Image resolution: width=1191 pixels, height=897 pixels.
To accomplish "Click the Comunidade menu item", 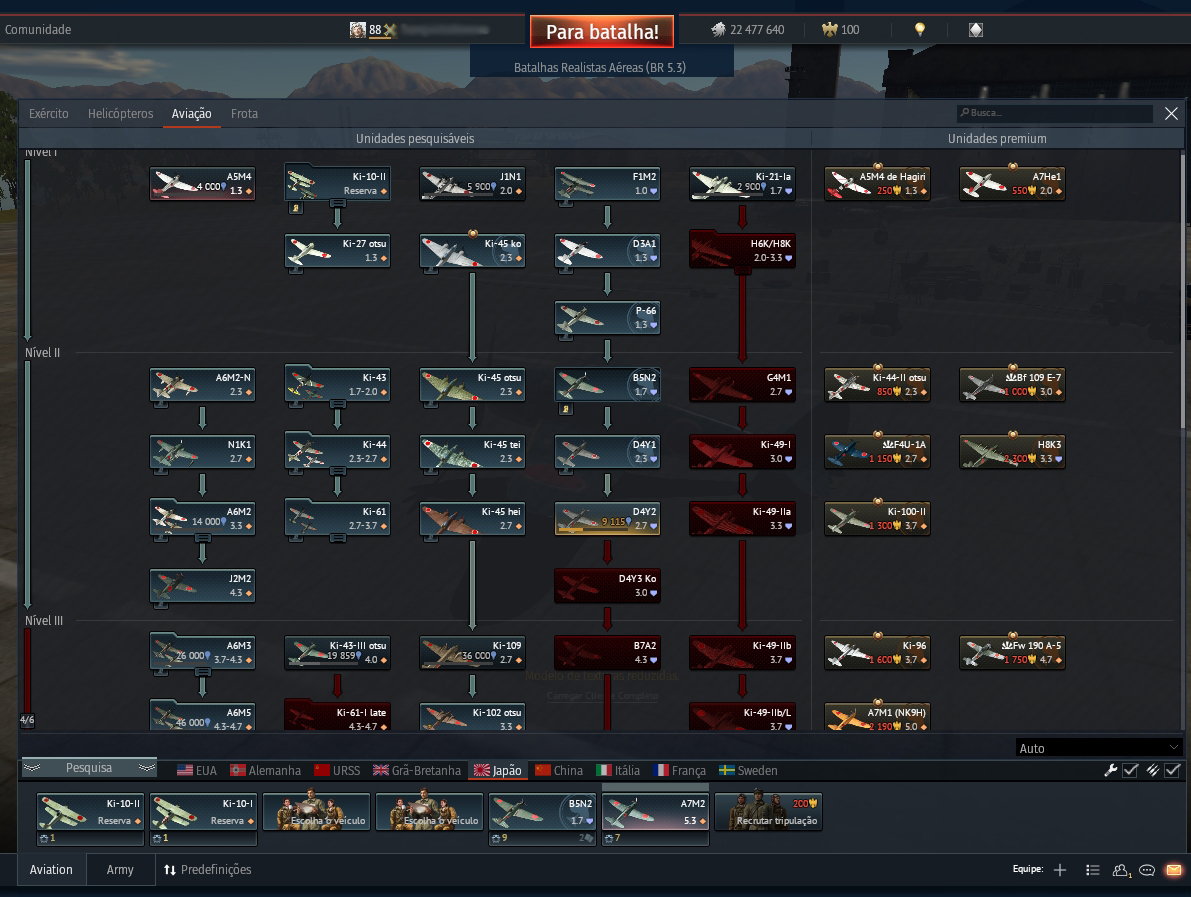I will click(38, 30).
